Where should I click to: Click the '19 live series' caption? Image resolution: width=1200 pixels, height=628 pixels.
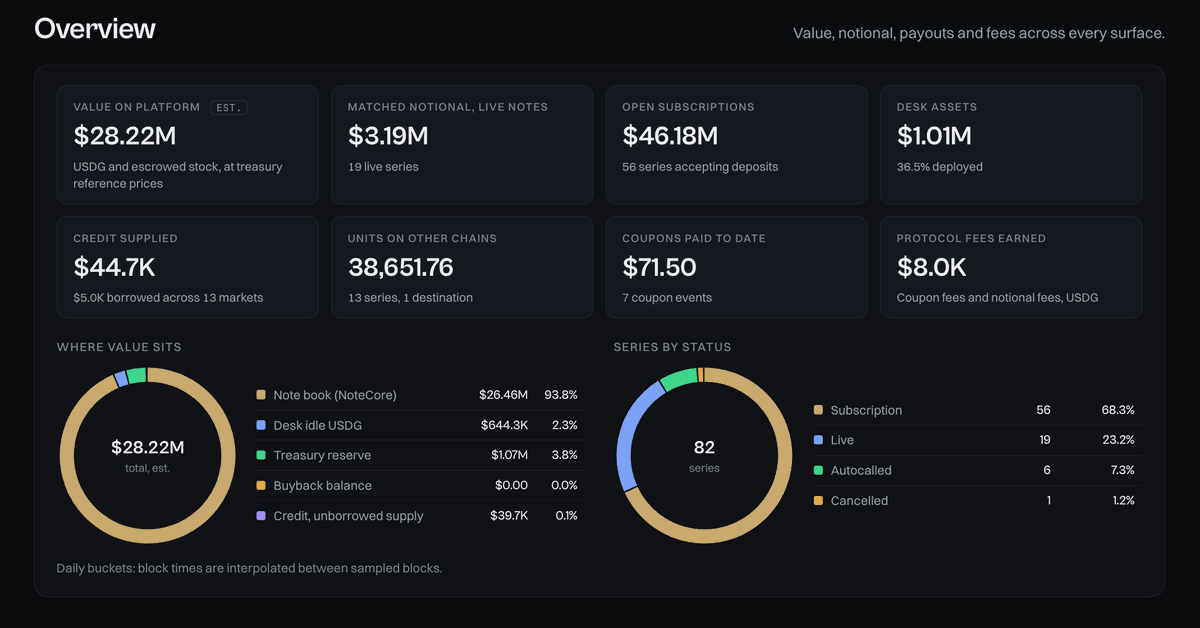(x=383, y=167)
